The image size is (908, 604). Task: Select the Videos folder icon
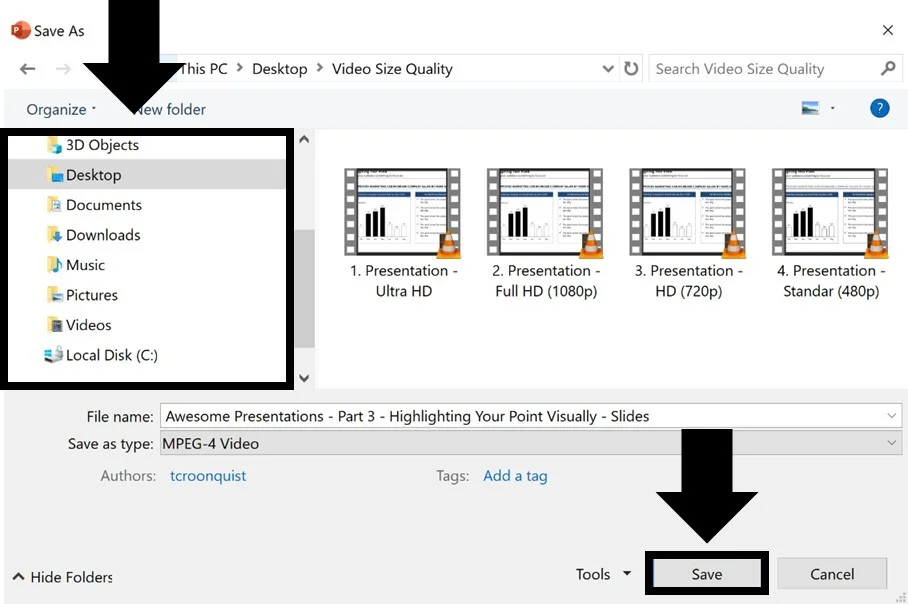pyautogui.click(x=54, y=325)
